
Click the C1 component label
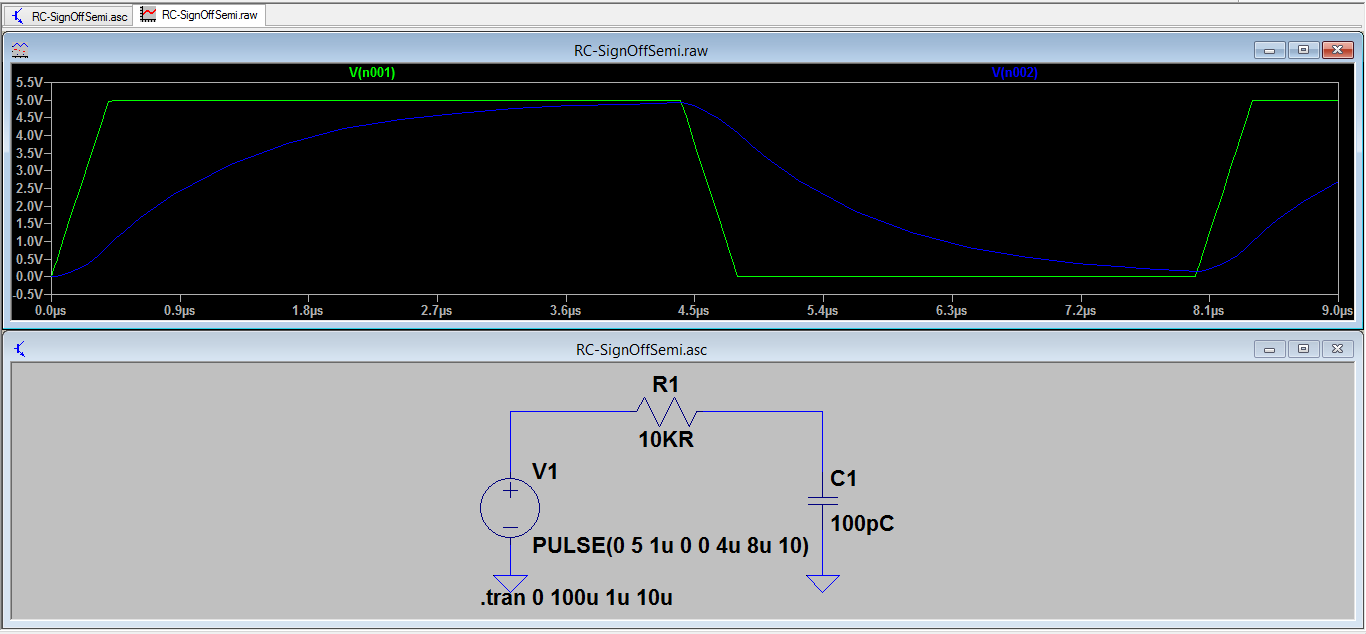[x=844, y=479]
